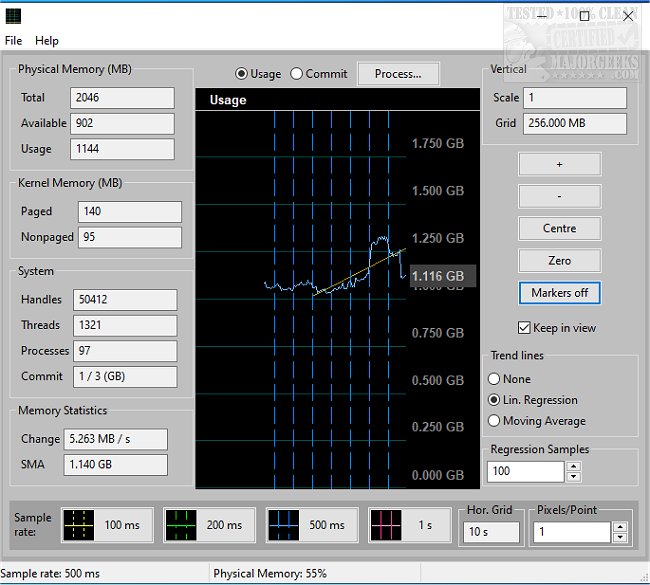650x585 pixels.
Task: Increase Pixels/Point with up arrow
Action: (621, 527)
